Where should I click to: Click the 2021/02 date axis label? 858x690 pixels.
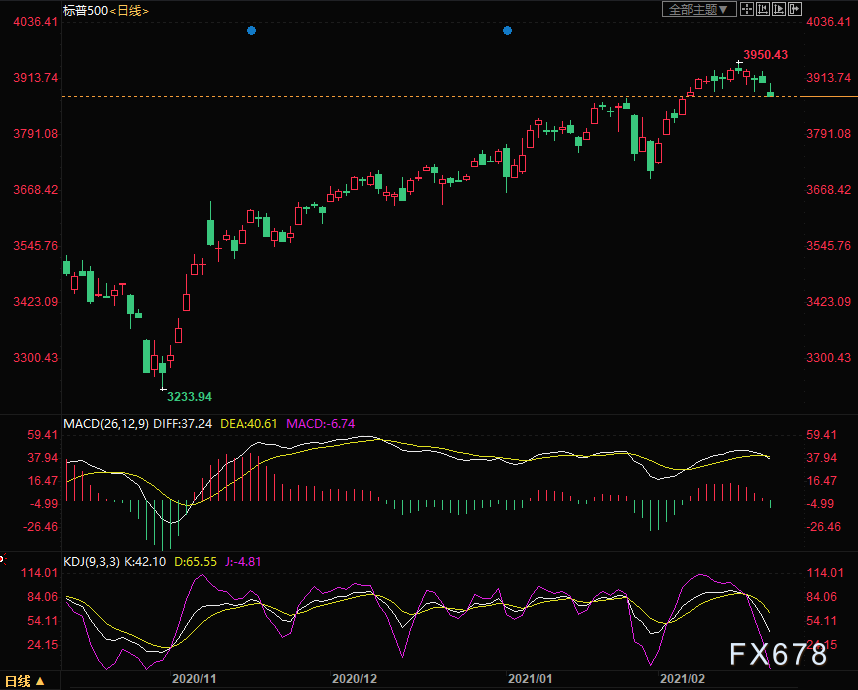[x=682, y=679]
